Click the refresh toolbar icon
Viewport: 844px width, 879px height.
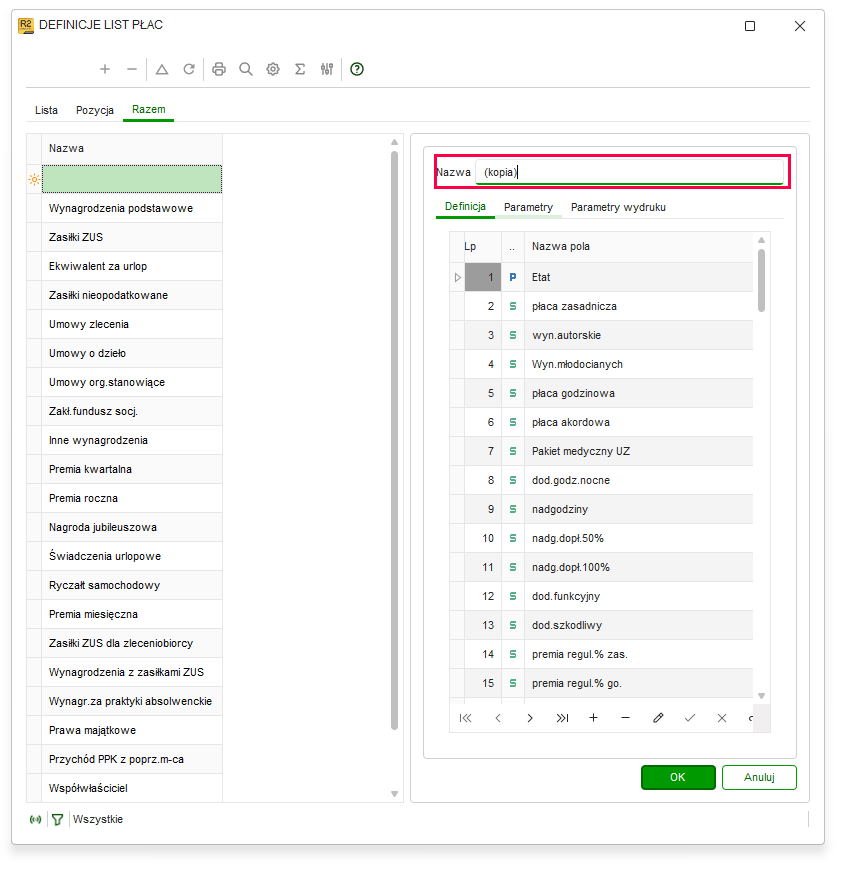pyautogui.click(x=189, y=70)
